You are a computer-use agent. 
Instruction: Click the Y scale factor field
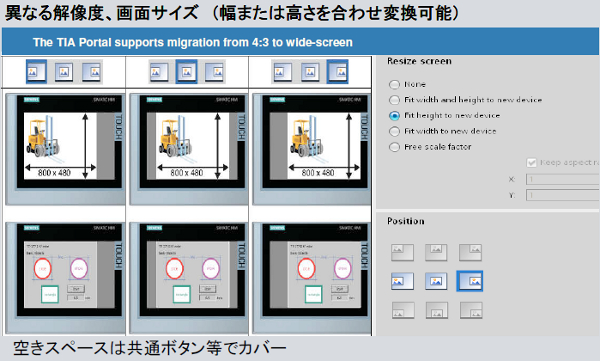tap(562, 195)
